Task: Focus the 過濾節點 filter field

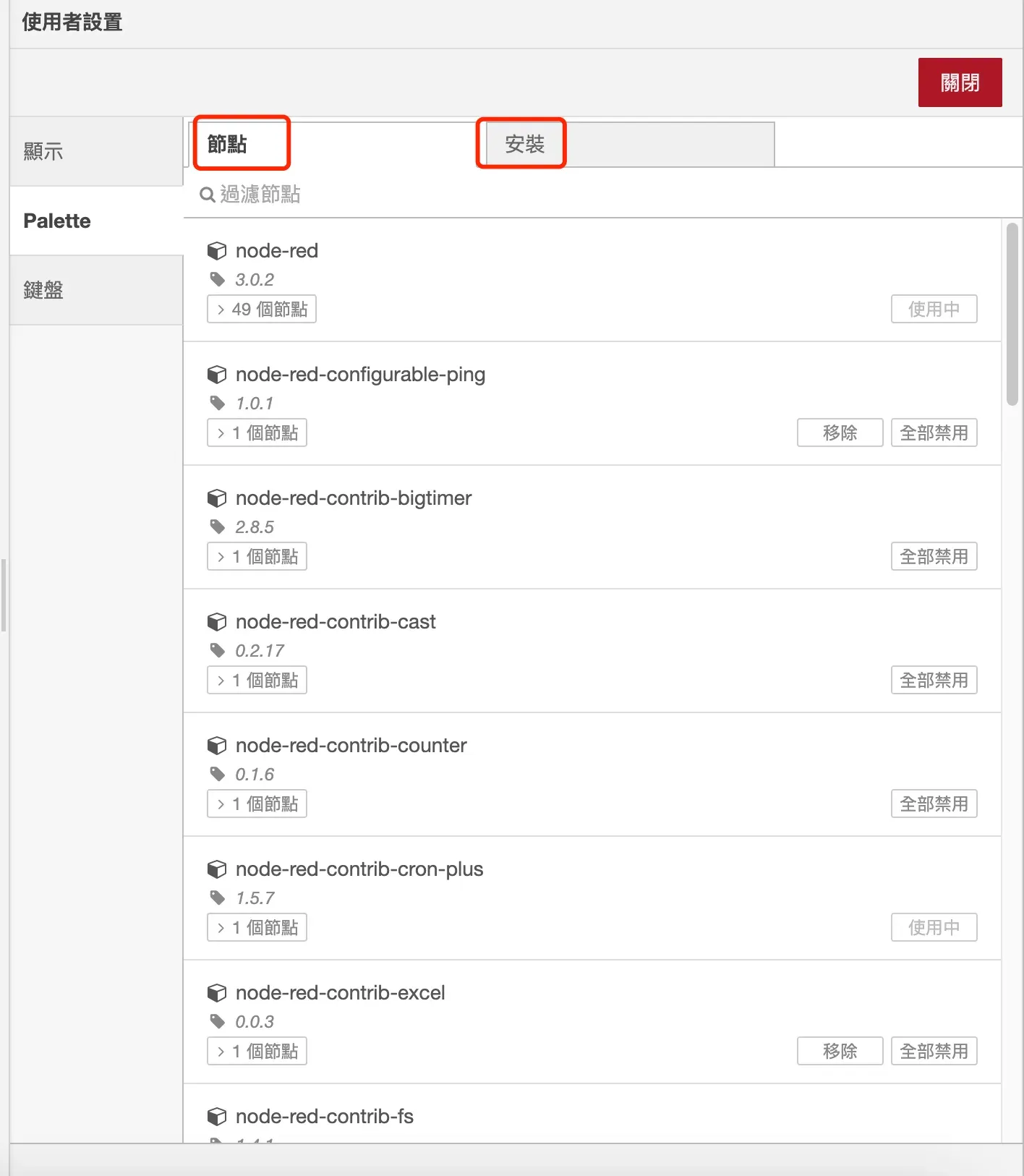Action: click(603, 195)
